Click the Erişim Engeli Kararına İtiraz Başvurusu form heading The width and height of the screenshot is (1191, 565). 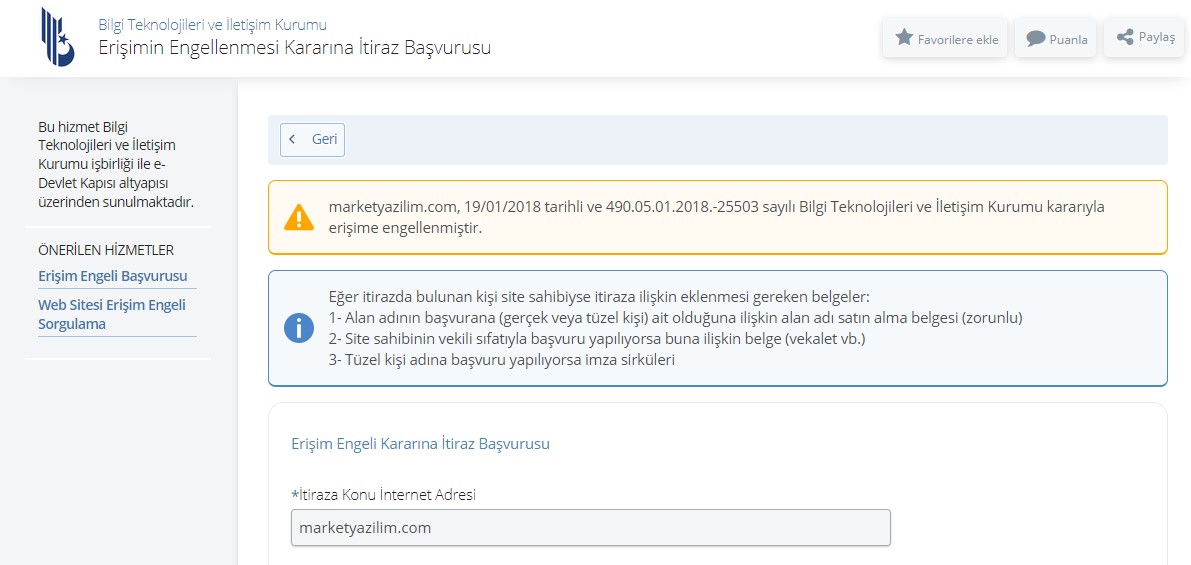pyautogui.click(x=420, y=443)
